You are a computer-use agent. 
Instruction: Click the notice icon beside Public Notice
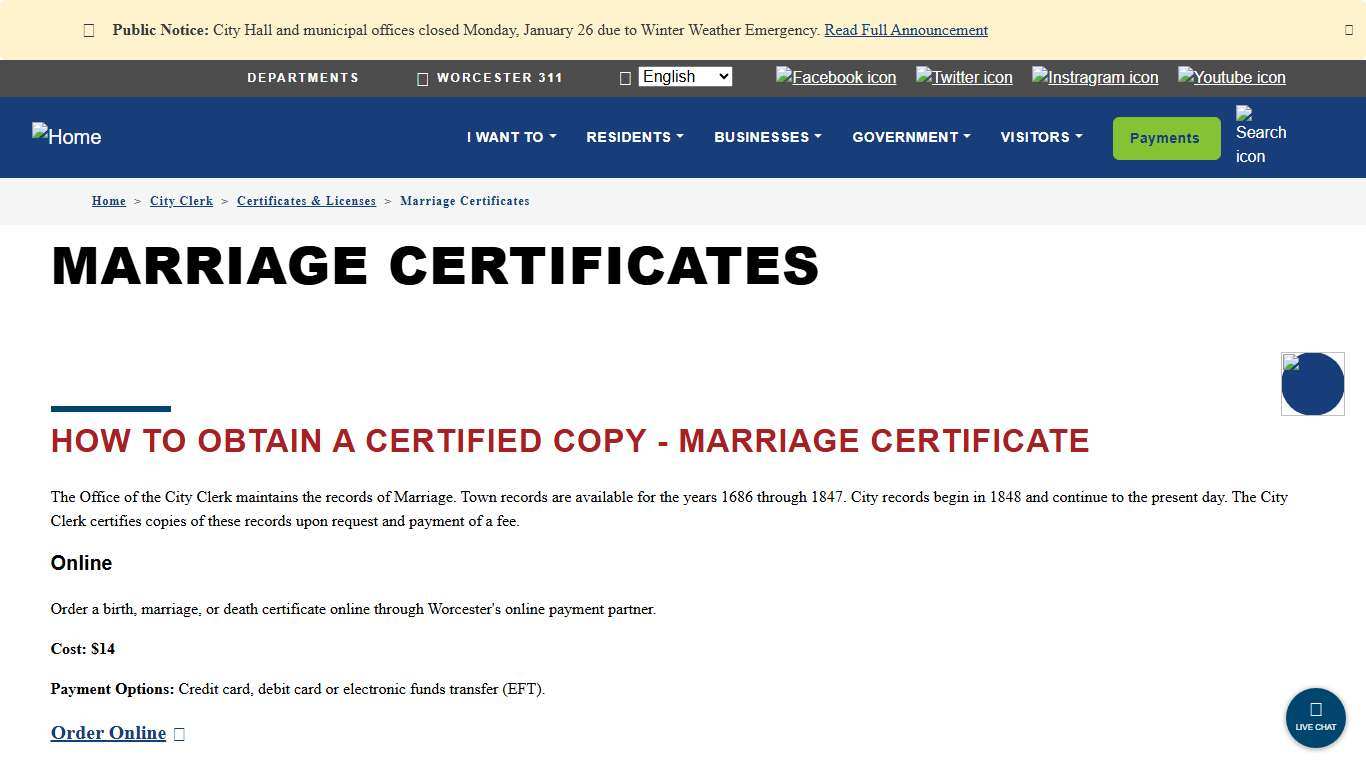click(88, 30)
